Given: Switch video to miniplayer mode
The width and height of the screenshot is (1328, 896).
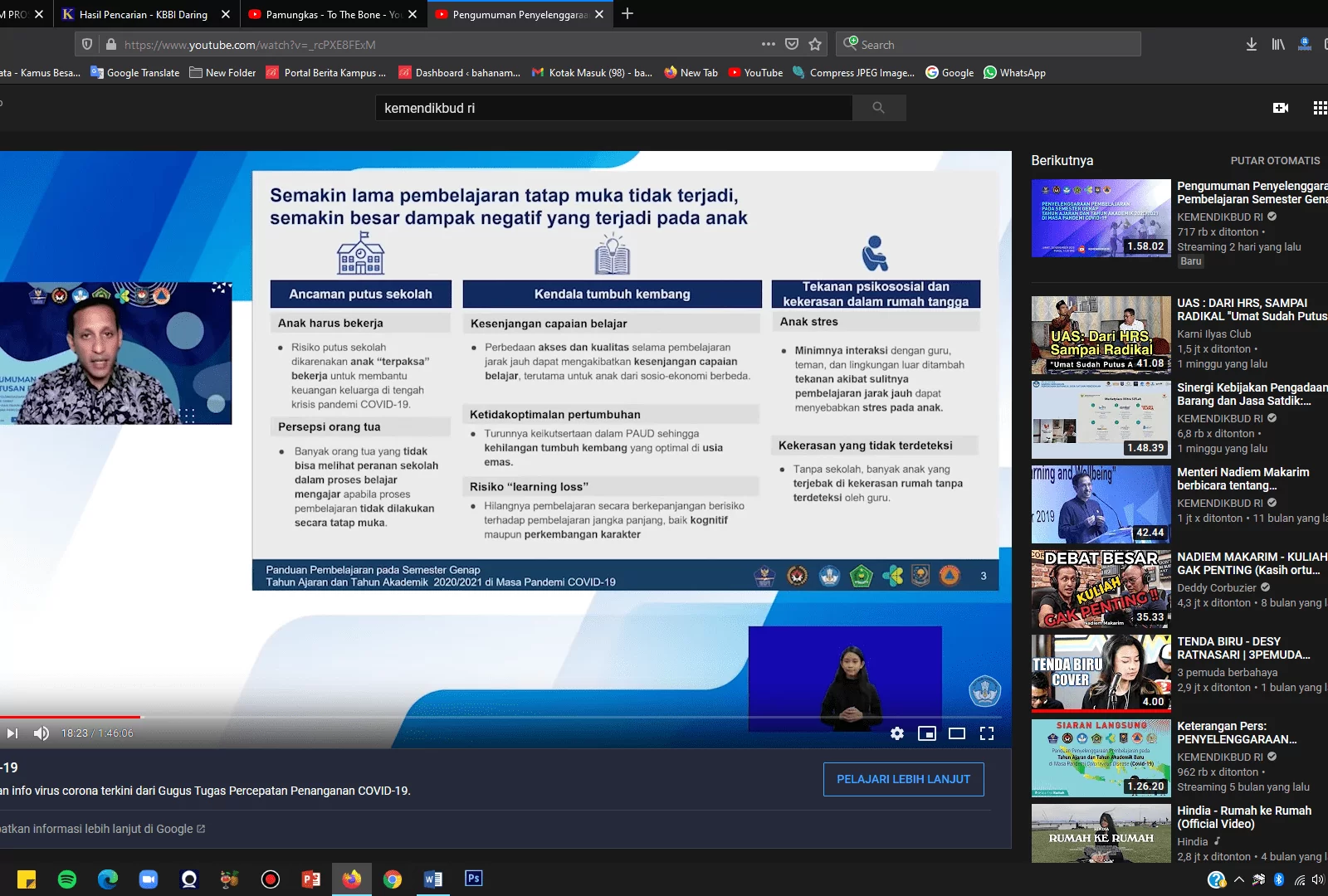Looking at the screenshot, I should [x=927, y=733].
